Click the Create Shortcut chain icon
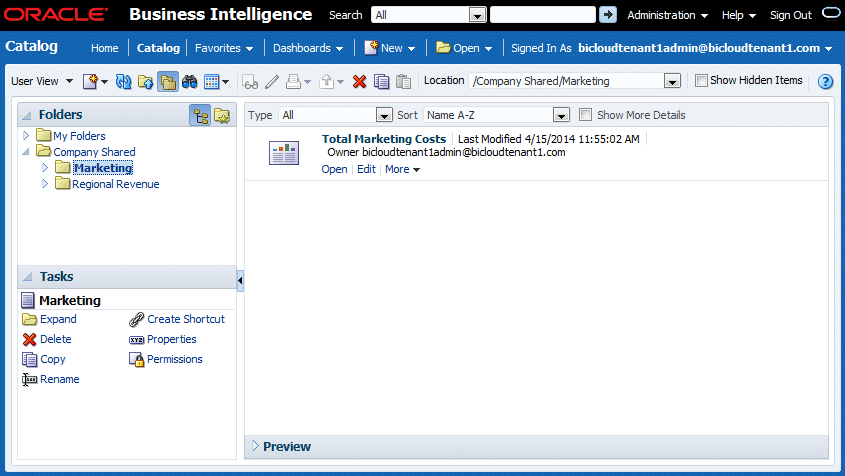 pyautogui.click(x=136, y=319)
